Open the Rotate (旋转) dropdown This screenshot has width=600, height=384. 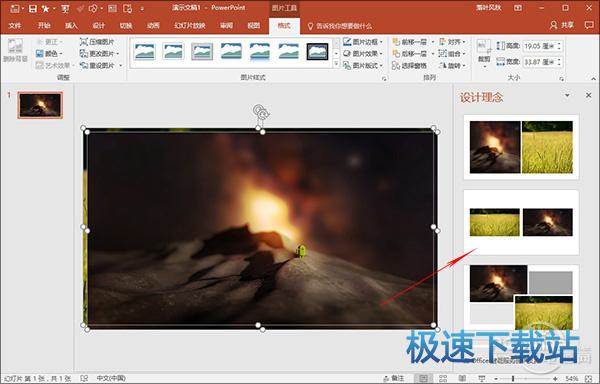pyautogui.click(x=452, y=65)
